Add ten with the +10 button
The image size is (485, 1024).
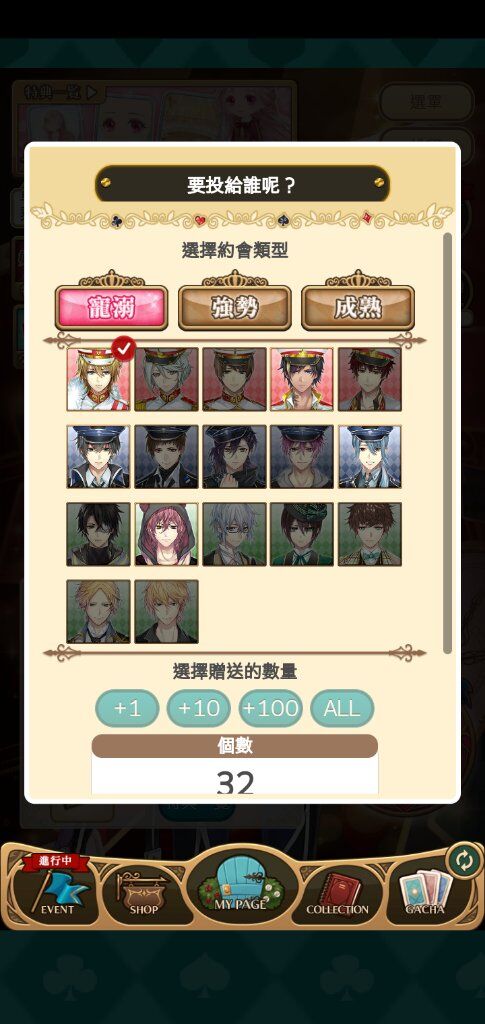click(198, 708)
